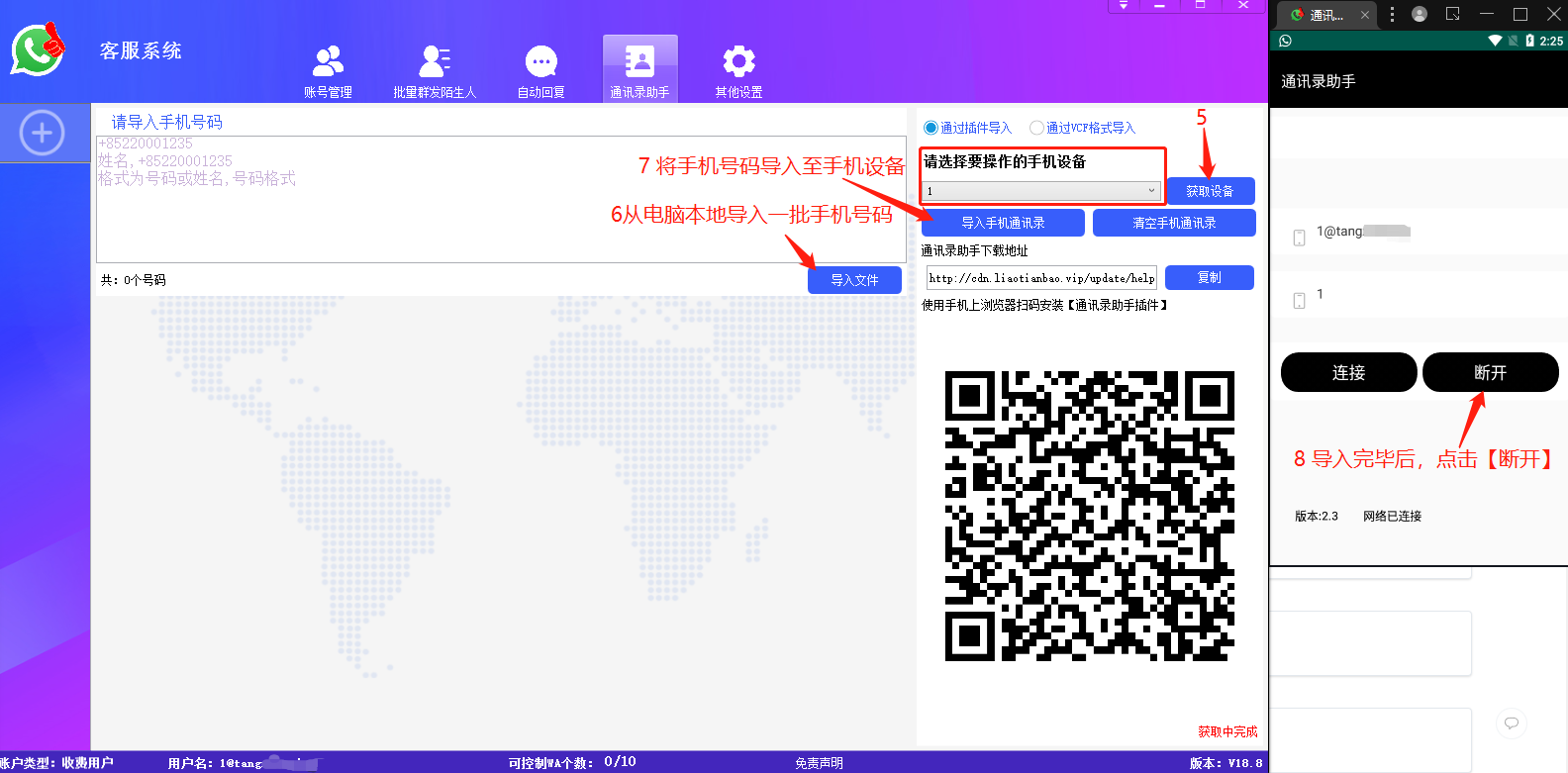
Task: Click the dropdown arrow icon in main title bar
Action: 1124,6
